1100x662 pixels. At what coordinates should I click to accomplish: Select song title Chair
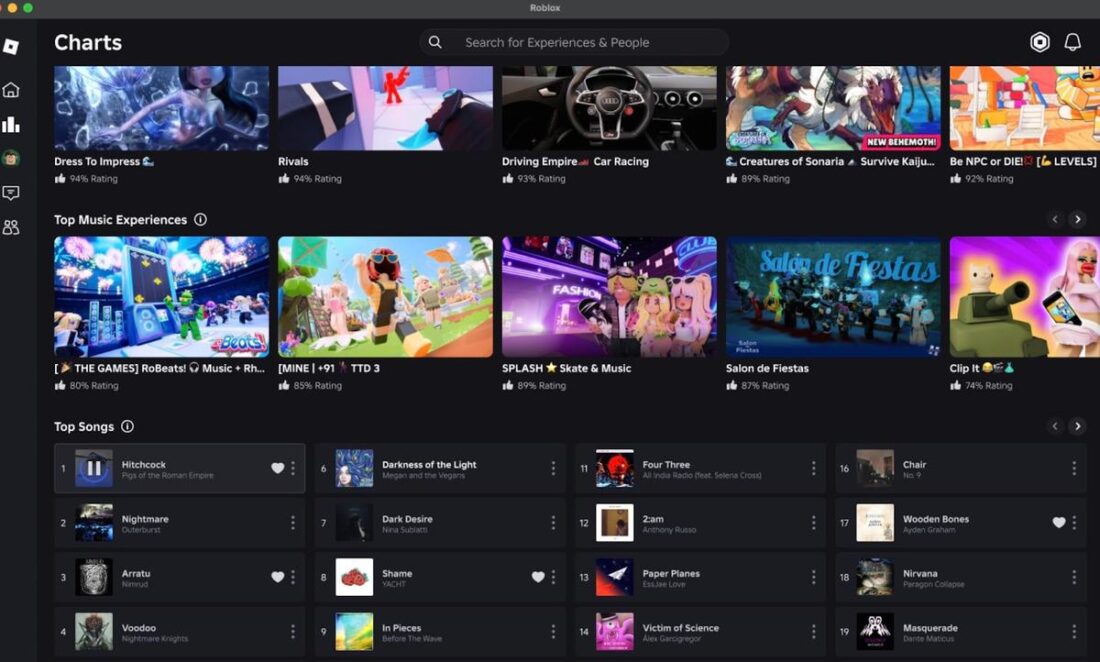pyautogui.click(x=914, y=464)
